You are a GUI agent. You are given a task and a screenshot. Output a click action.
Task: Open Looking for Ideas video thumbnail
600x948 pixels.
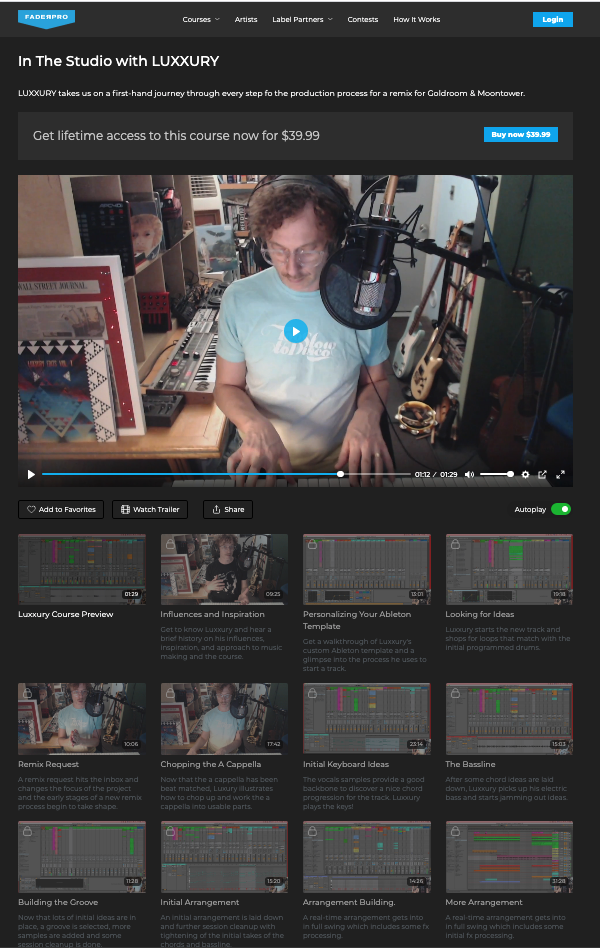pos(509,569)
